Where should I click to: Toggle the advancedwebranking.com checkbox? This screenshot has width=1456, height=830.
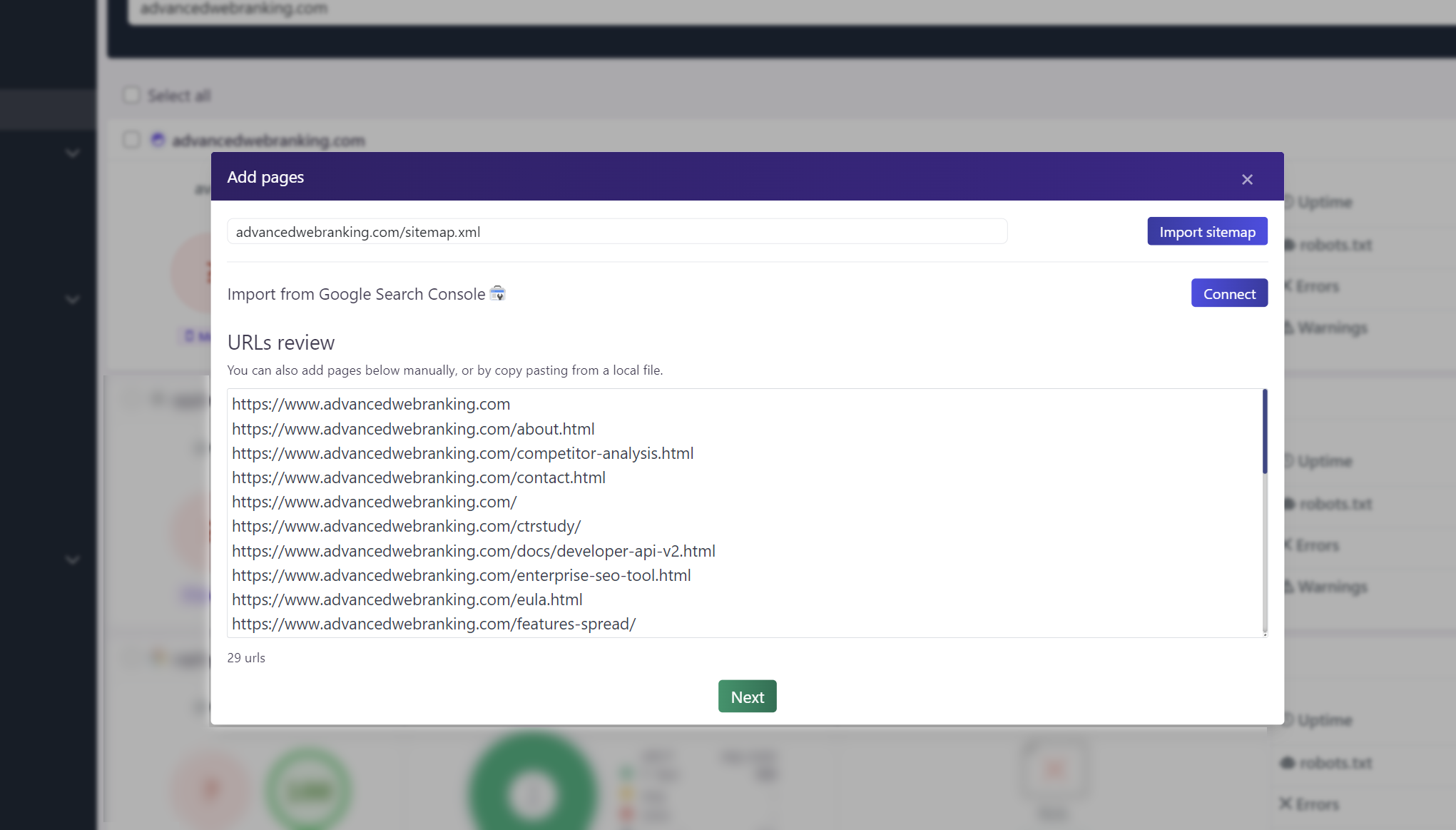coord(131,139)
